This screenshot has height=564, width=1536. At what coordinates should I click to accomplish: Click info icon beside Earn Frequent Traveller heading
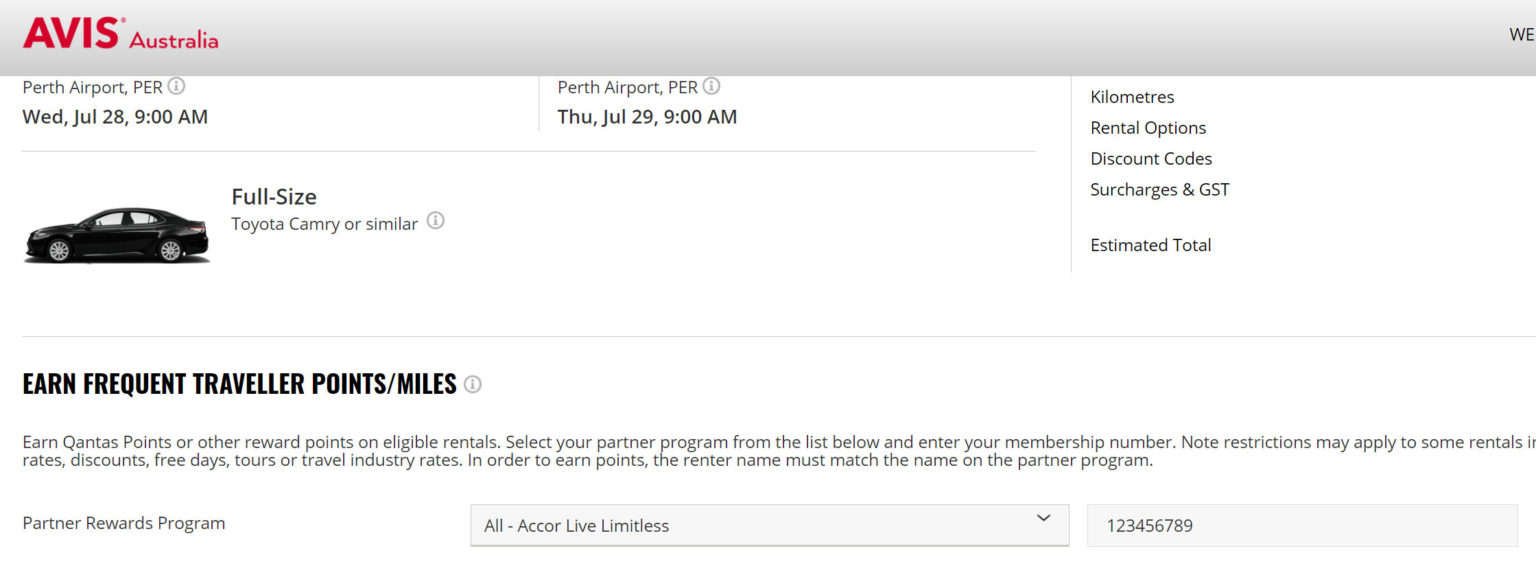pyautogui.click(x=473, y=384)
